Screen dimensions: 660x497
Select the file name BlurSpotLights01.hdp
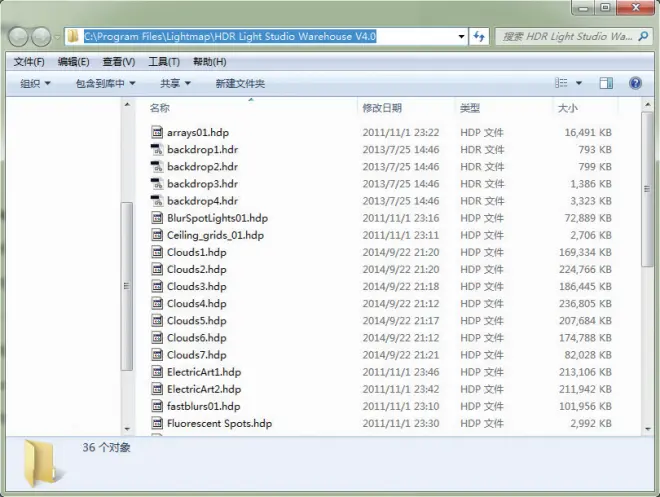(217, 218)
